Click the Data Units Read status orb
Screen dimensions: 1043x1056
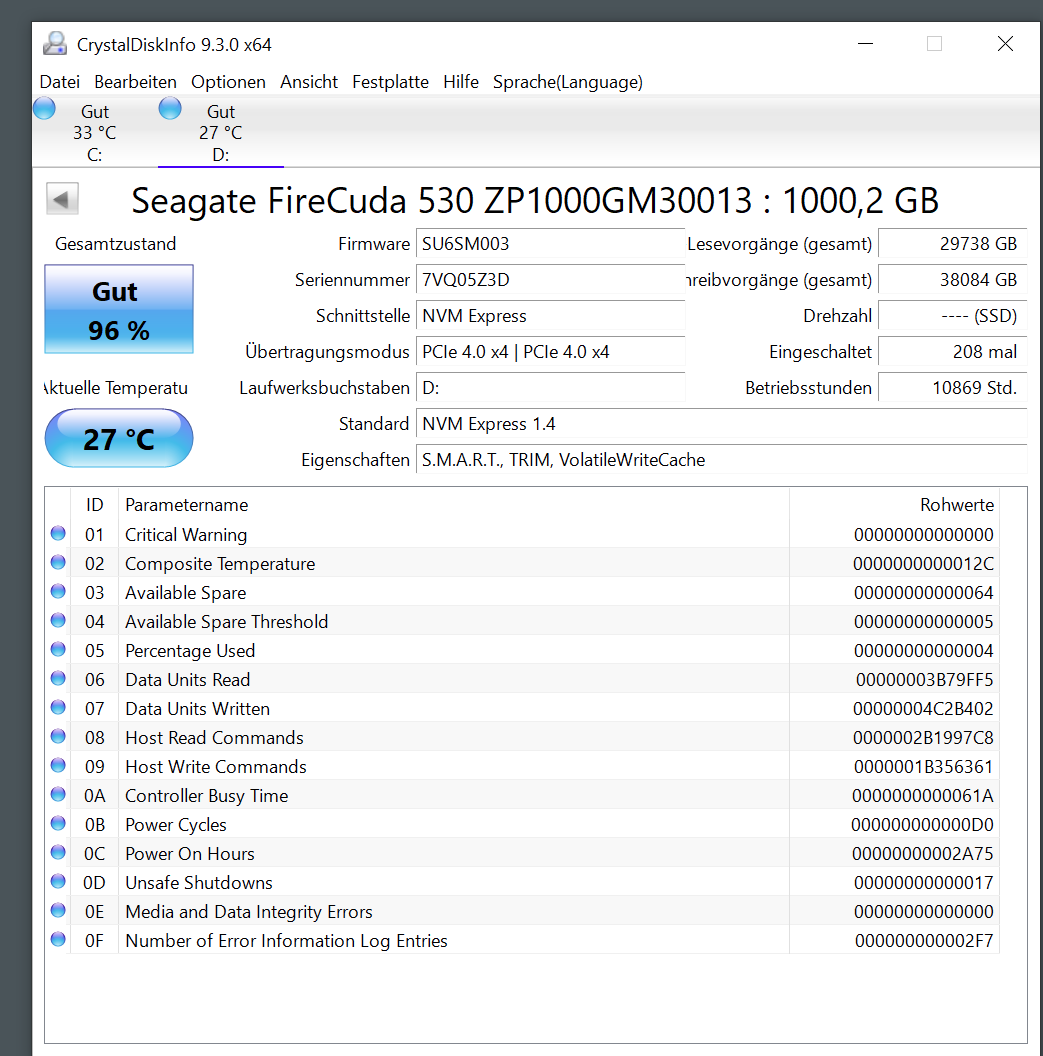(x=59, y=678)
